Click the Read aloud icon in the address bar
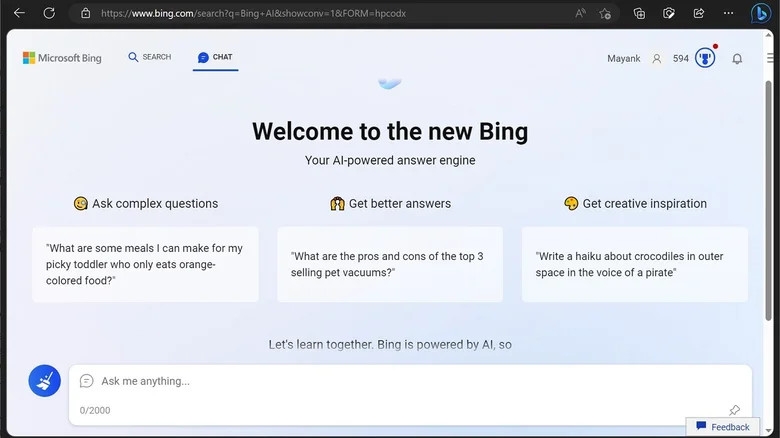This screenshot has width=780, height=438. tap(580, 13)
